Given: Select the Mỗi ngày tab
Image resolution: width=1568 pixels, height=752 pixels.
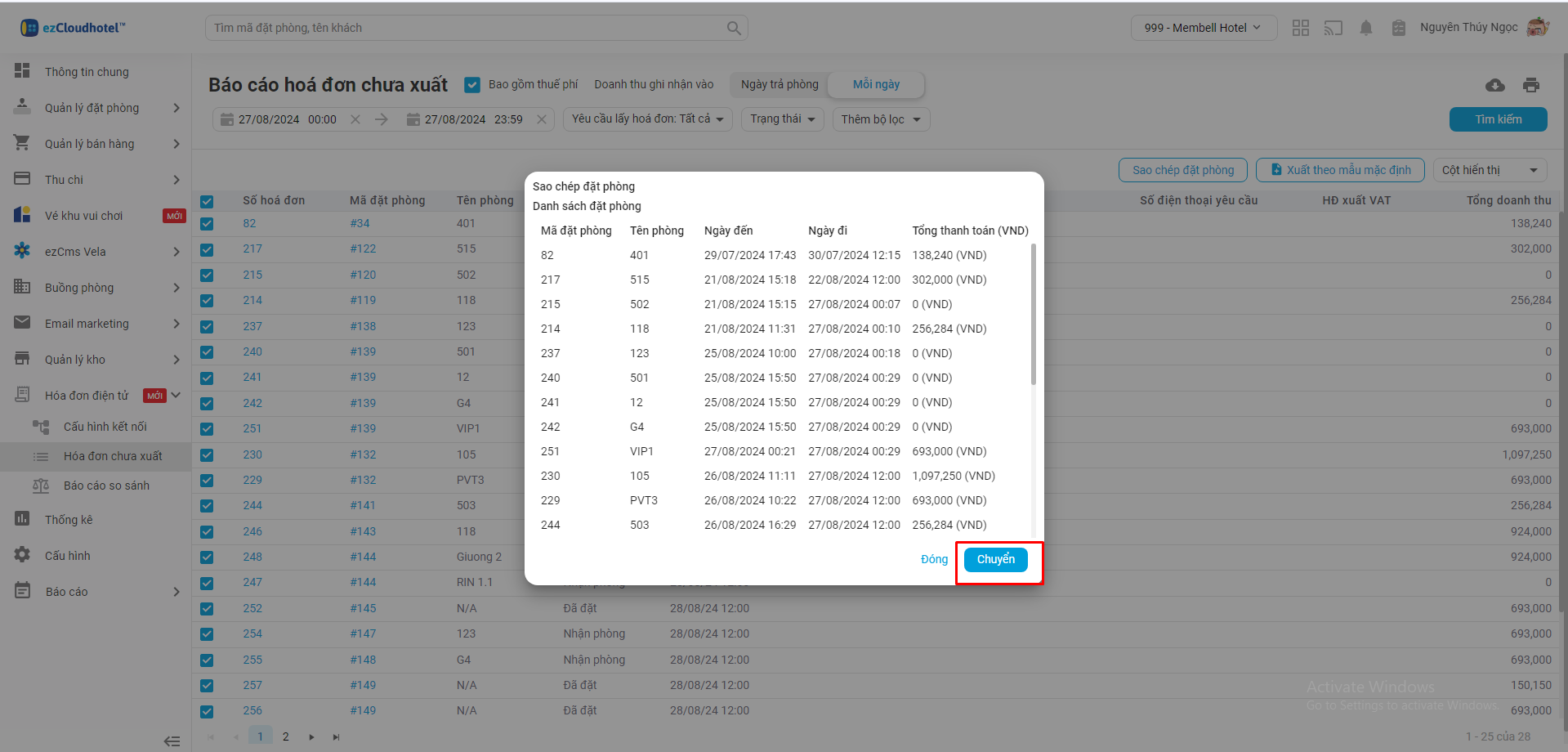Looking at the screenshot, I should click(x=876, y=84).
